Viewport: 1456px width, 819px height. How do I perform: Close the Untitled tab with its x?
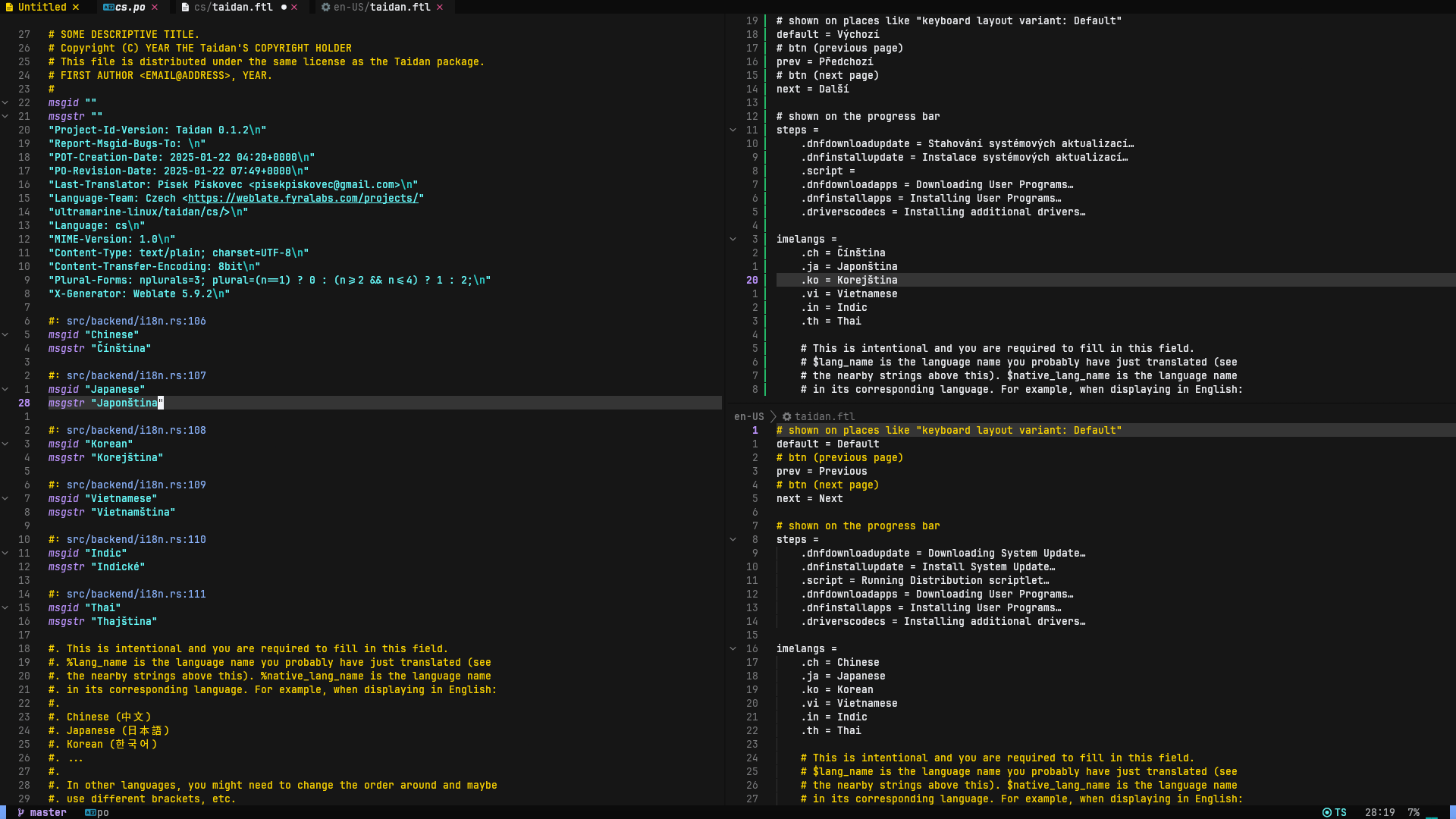(76, 7)
